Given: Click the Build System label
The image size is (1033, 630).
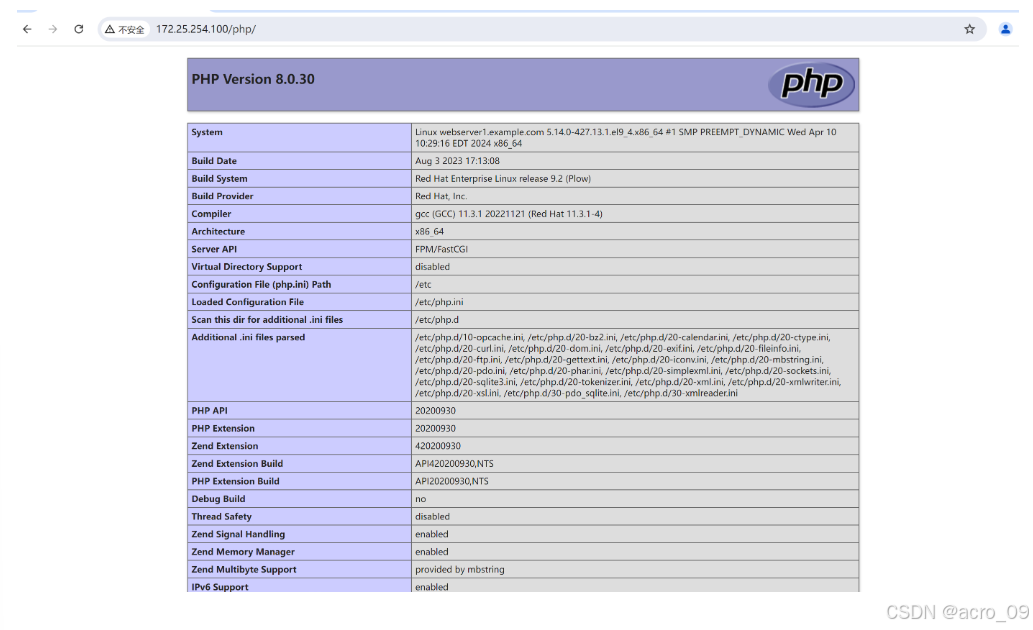Looking at the screenshot, I should coord(219,179).
